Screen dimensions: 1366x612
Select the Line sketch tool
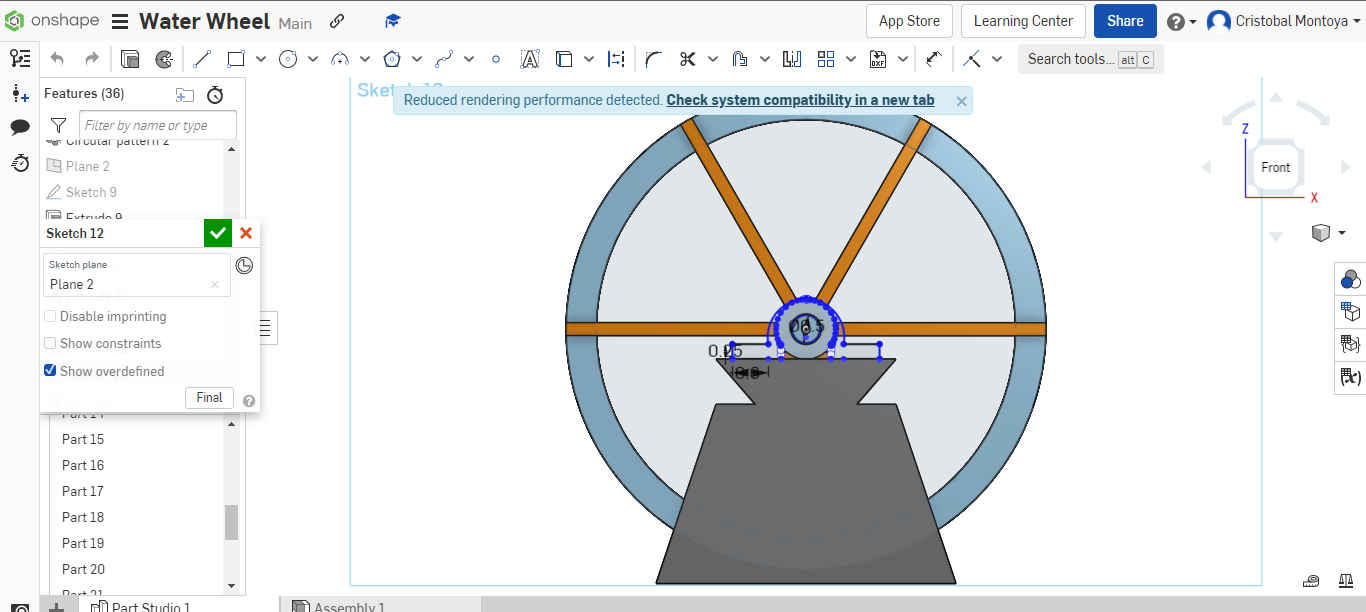tap(201, 59)
